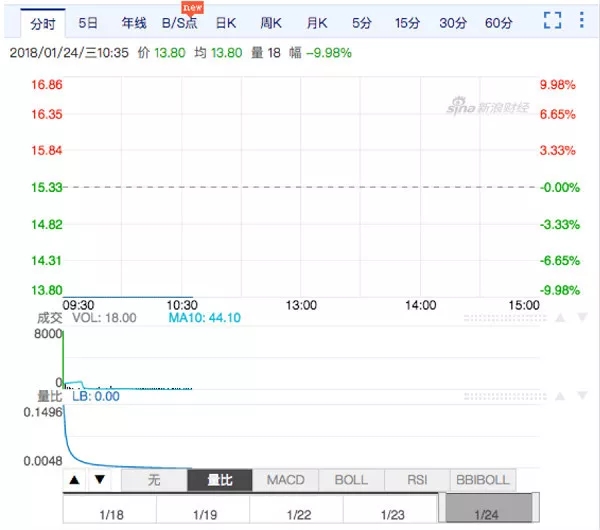Image resolution: width=600 pixels, height=530 pixels.
Task: Show the 5日 chart tab
Action: pos(88,22)
